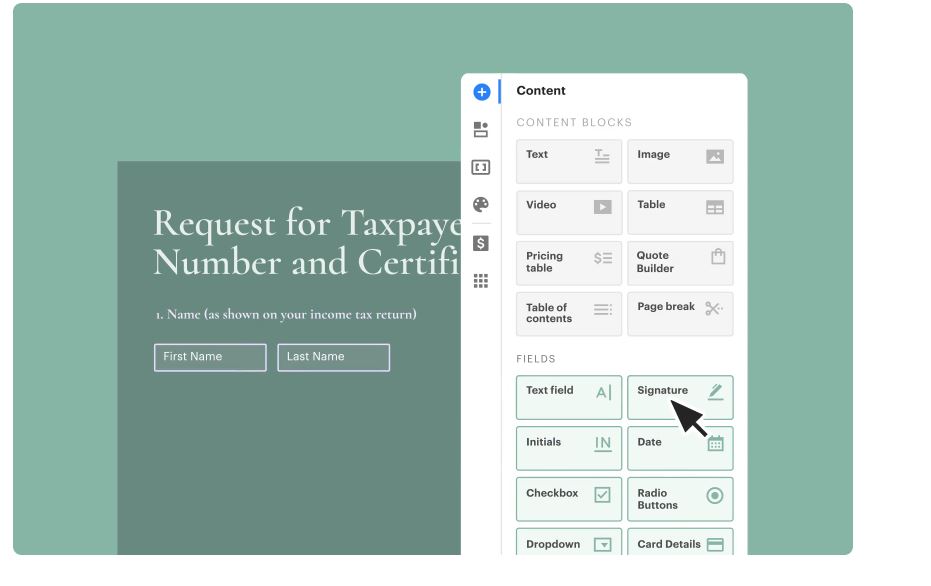Select the Card Details field tile
Image resolution: width=931 pixels, height=586 pixels.
pos(680,542)
